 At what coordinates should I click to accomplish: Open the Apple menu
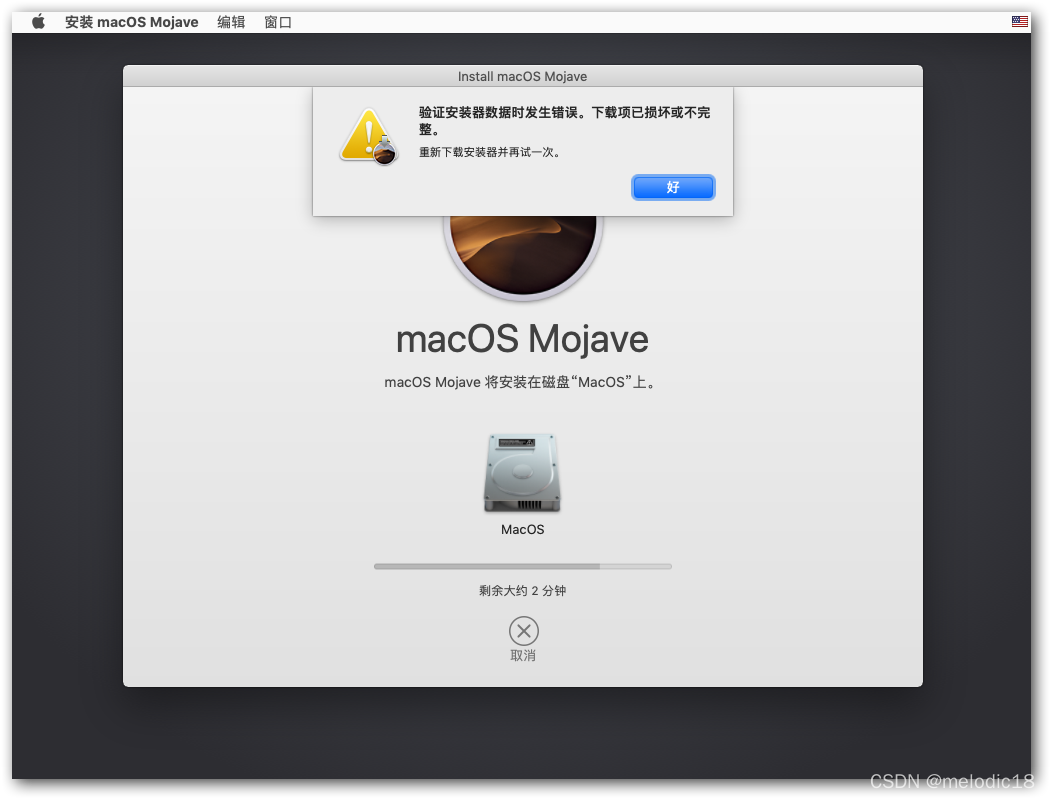coord(39,22)
